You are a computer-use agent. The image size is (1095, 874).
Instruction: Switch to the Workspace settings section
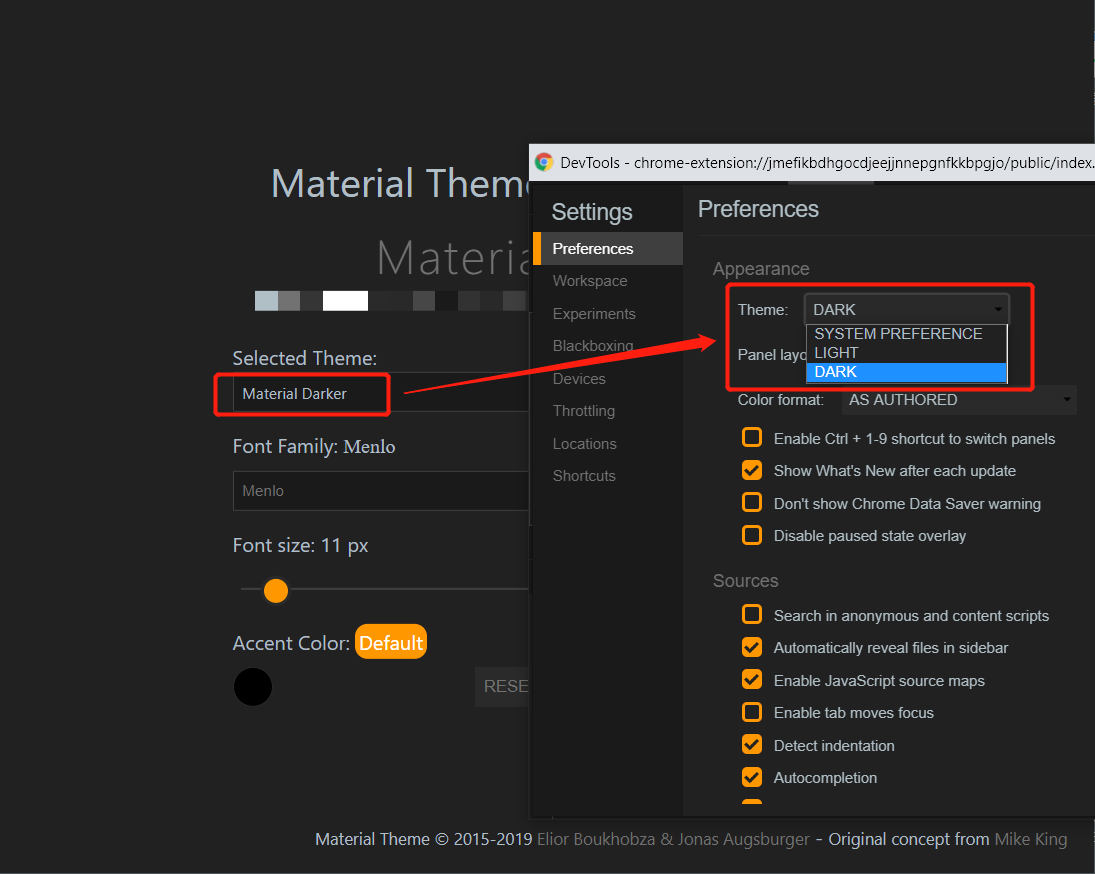[x=589, y=281]
